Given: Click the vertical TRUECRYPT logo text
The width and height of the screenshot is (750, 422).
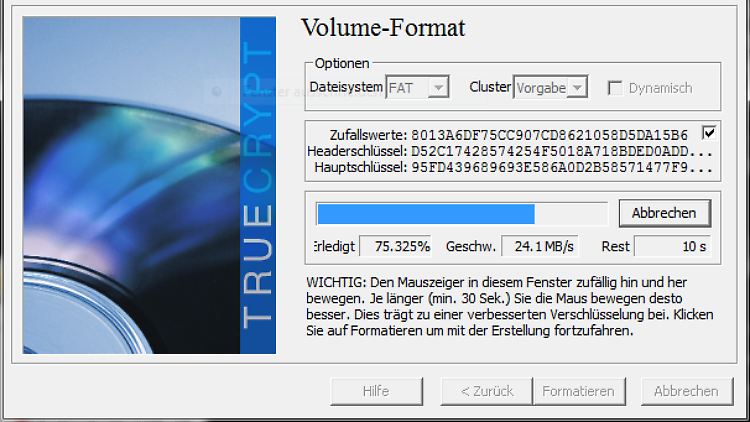Looking at the screenshot, I should coord(257,185).
